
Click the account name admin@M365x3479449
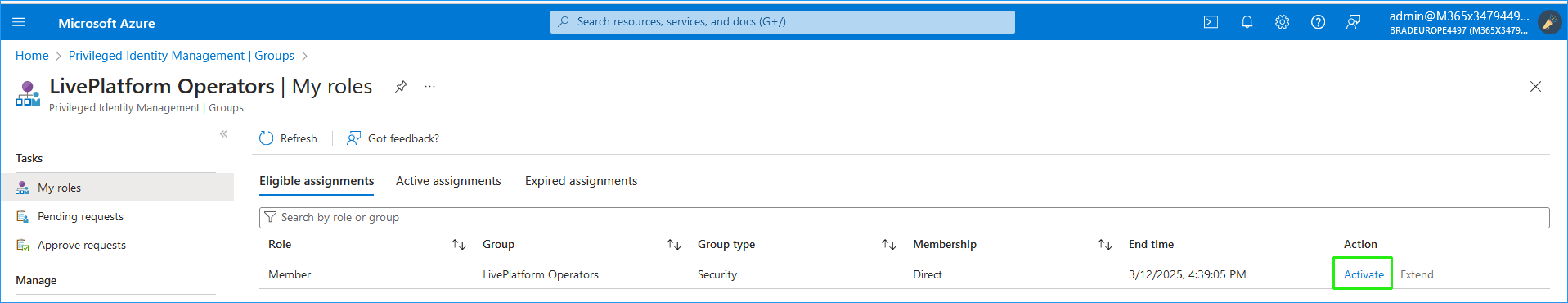tap(1458, 16)
